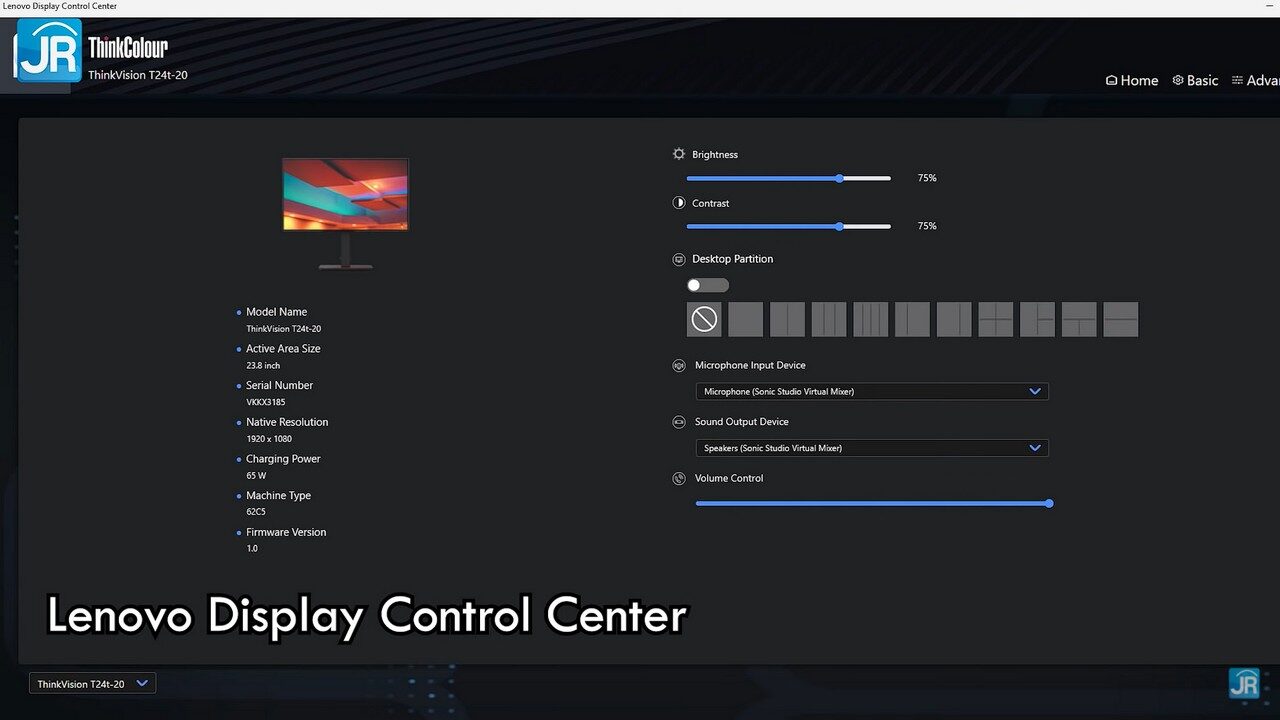Expand the Sound Output Device dropdown
This screenshot has width=1280, height=720.
click(x=871, y=448)
